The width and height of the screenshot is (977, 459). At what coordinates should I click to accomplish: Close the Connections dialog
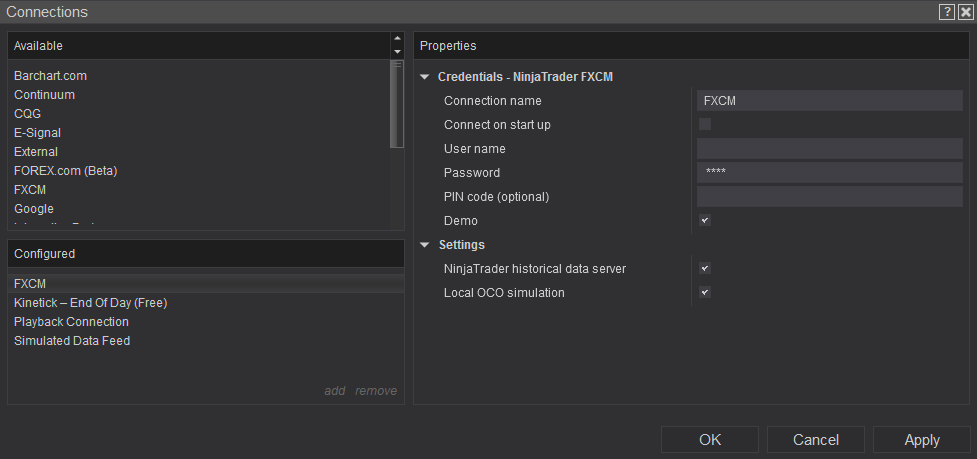[x=965, y=12]
